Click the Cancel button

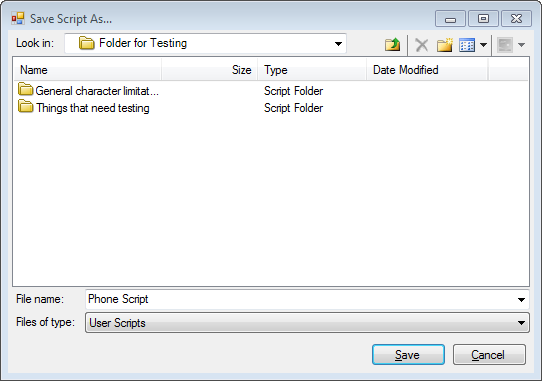489,355
